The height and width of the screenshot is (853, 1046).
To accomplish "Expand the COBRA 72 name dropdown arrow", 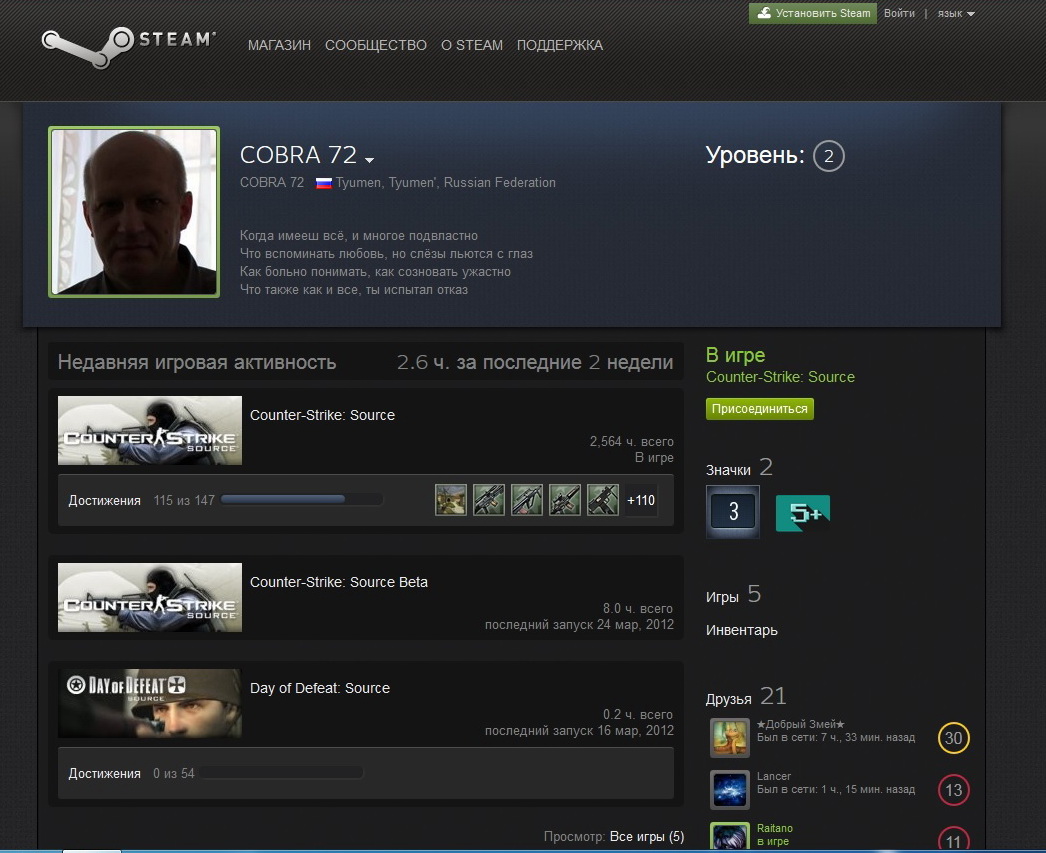I will click(369, 160).
